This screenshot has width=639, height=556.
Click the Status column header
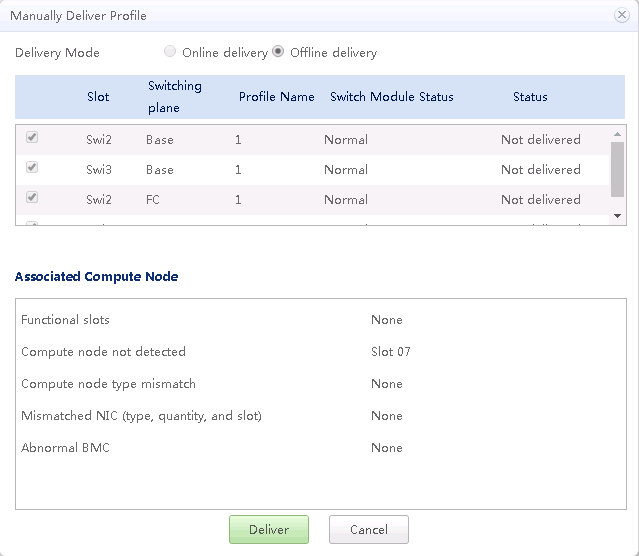point(530,97)
